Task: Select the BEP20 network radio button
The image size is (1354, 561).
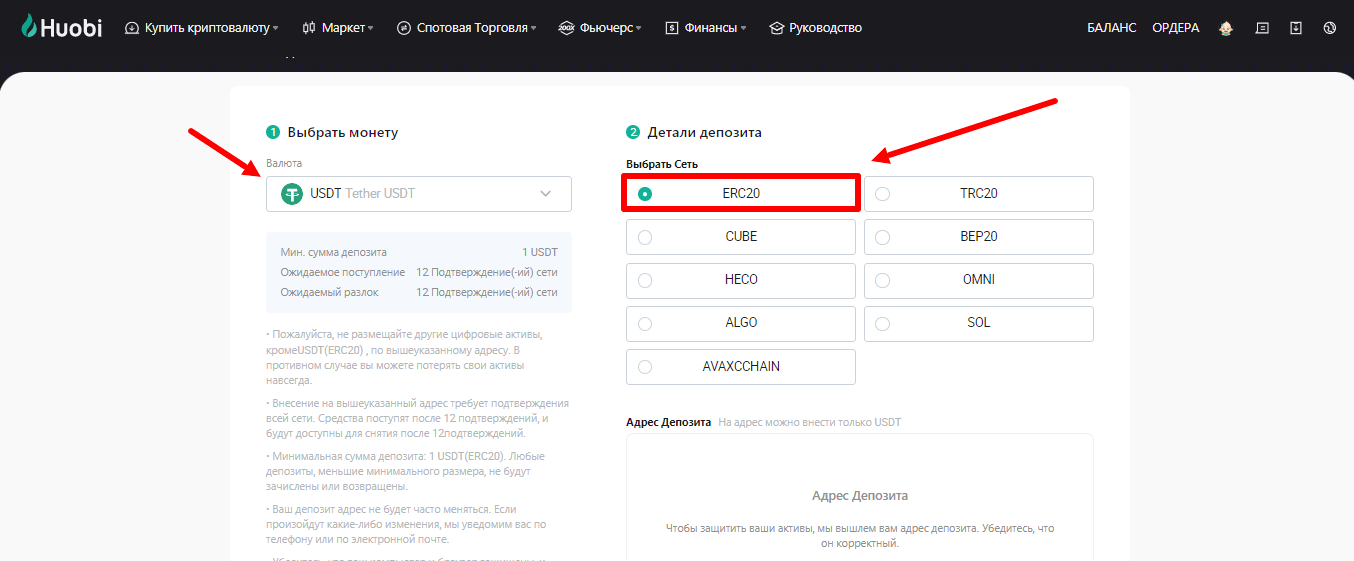Action: click(882, 238)
